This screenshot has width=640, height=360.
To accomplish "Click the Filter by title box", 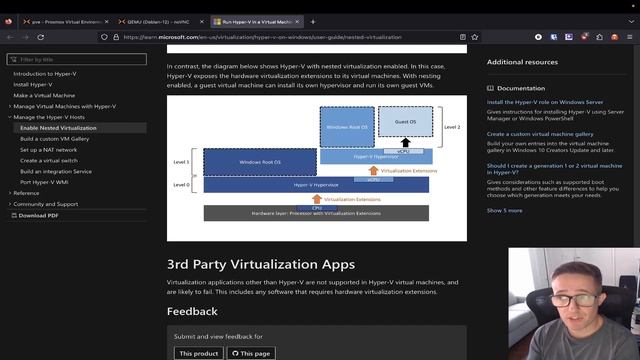I will 77,59.
